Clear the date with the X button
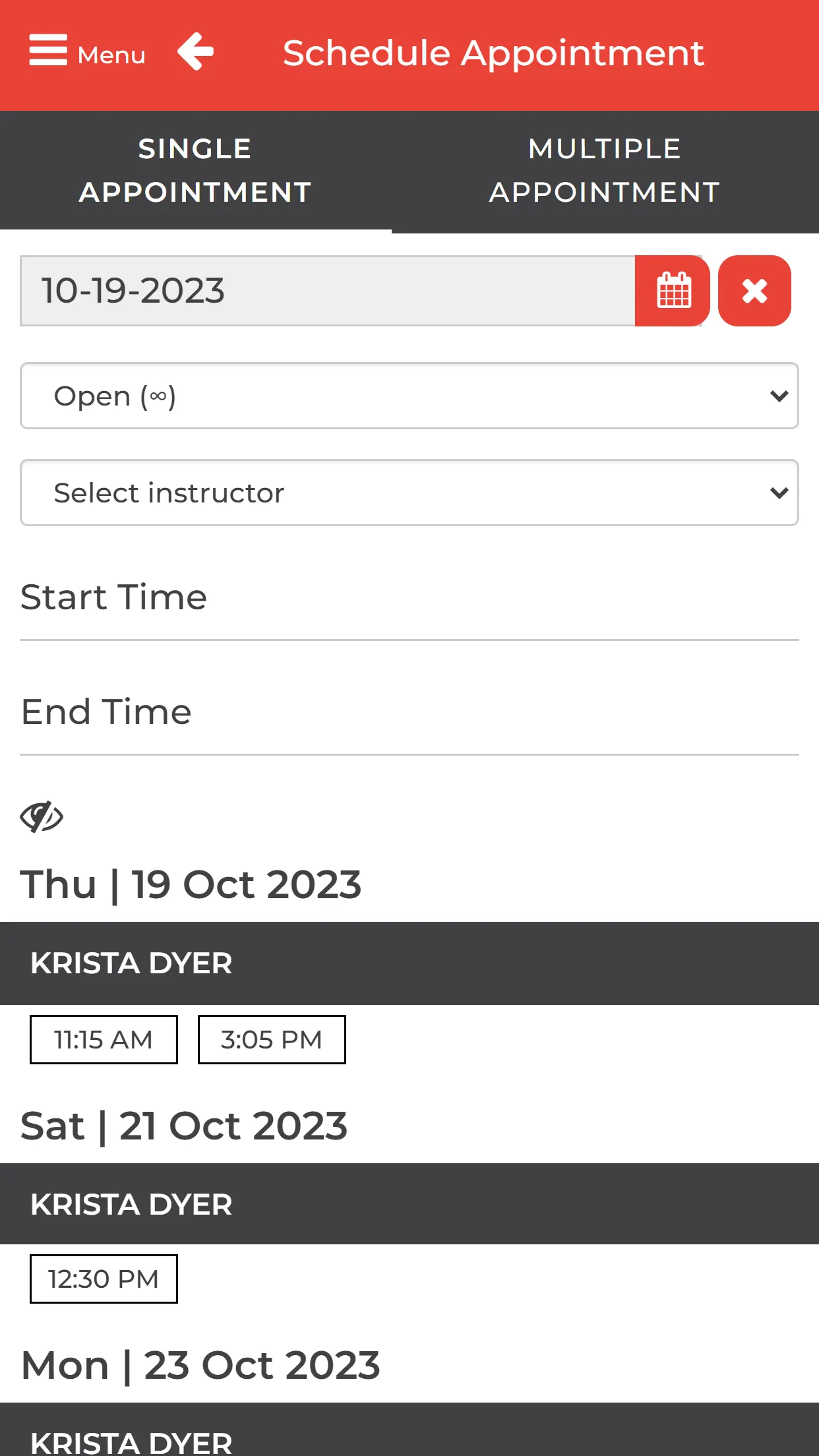Viewport: 819px width, 1456px height. 754,291
